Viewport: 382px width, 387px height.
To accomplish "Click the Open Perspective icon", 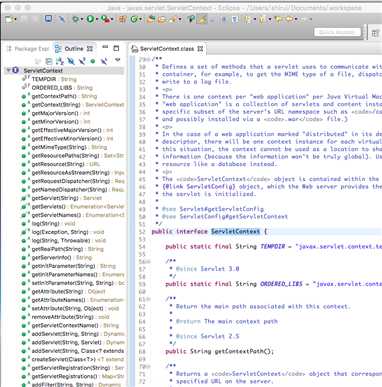I will tap(375, 33).
